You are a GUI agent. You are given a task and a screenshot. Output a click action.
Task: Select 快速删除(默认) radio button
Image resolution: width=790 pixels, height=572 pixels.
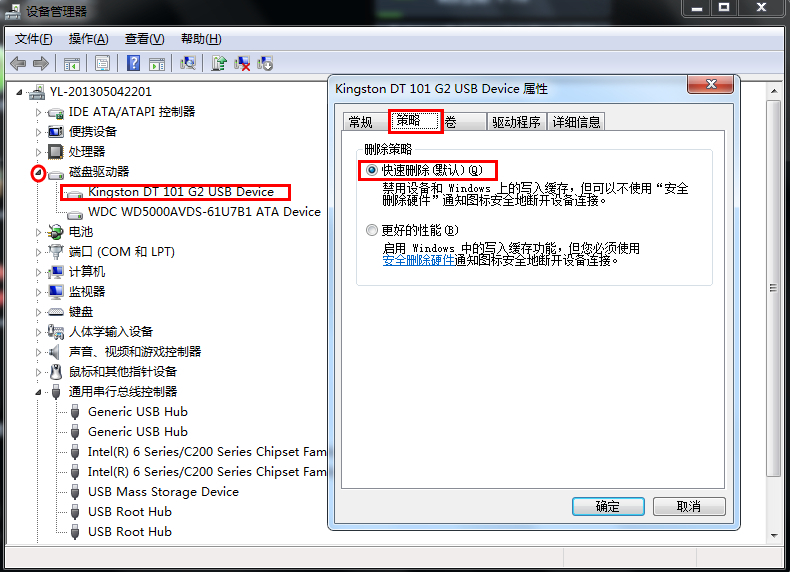pyautogui.click(x=372, y=170)
